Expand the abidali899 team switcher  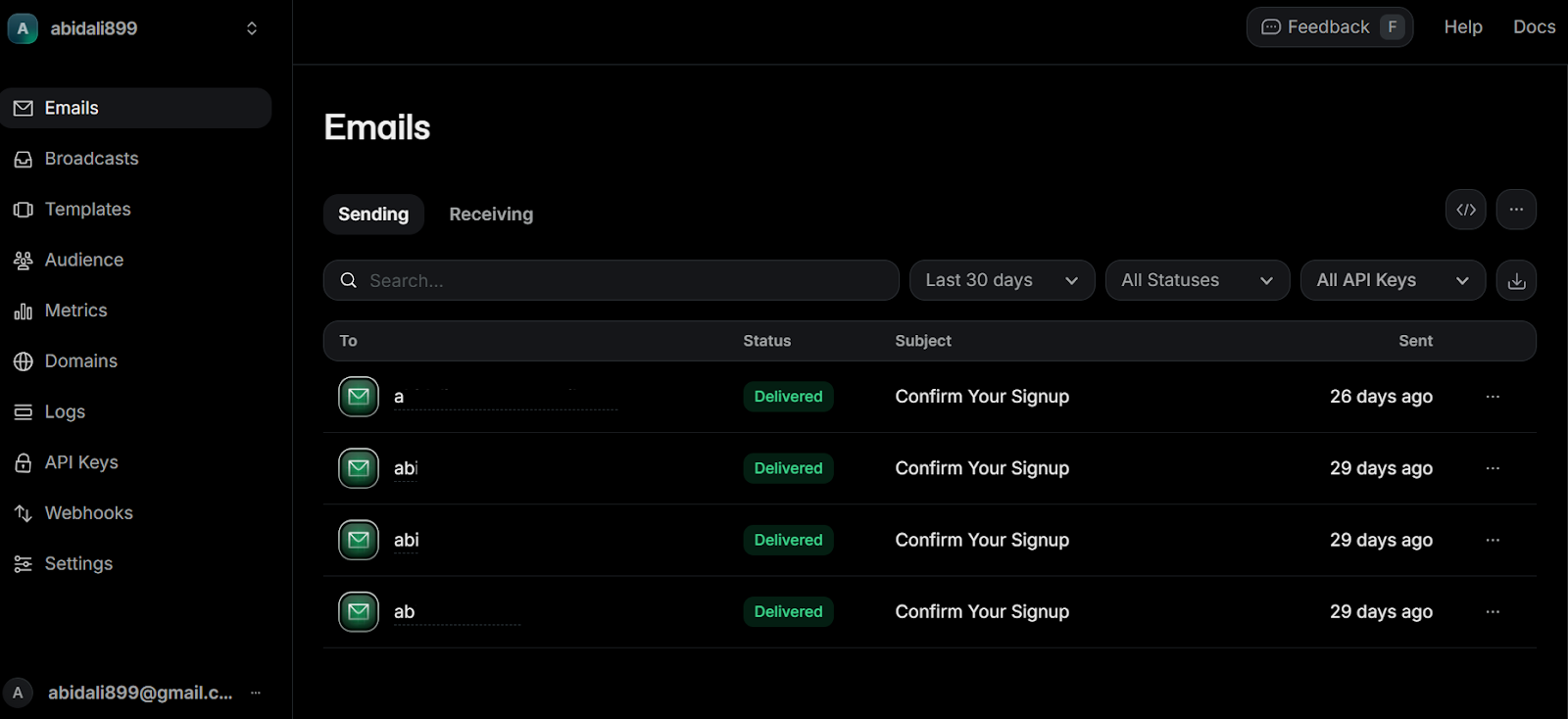point(251,28)
